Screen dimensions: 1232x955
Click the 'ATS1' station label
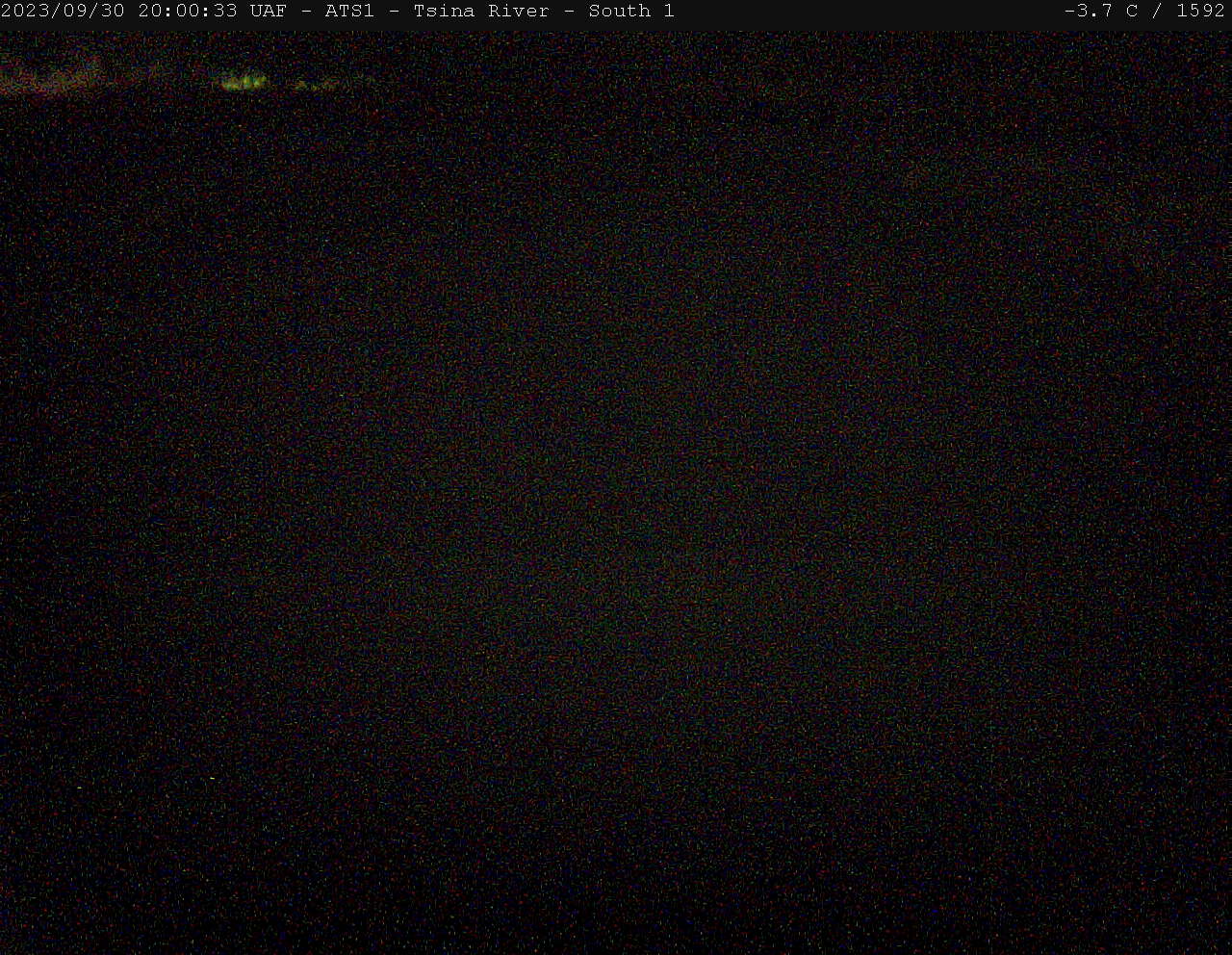[x=349, y=11]
